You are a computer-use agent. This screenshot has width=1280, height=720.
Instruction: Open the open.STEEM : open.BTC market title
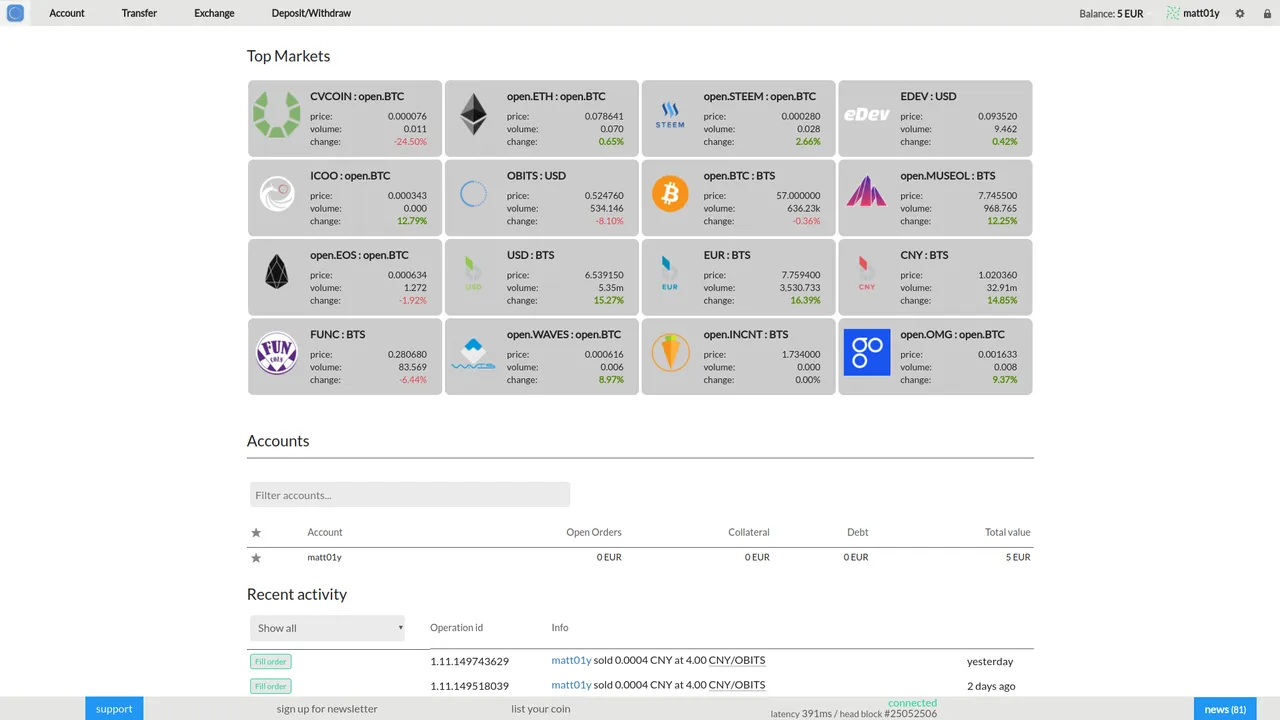759,96
